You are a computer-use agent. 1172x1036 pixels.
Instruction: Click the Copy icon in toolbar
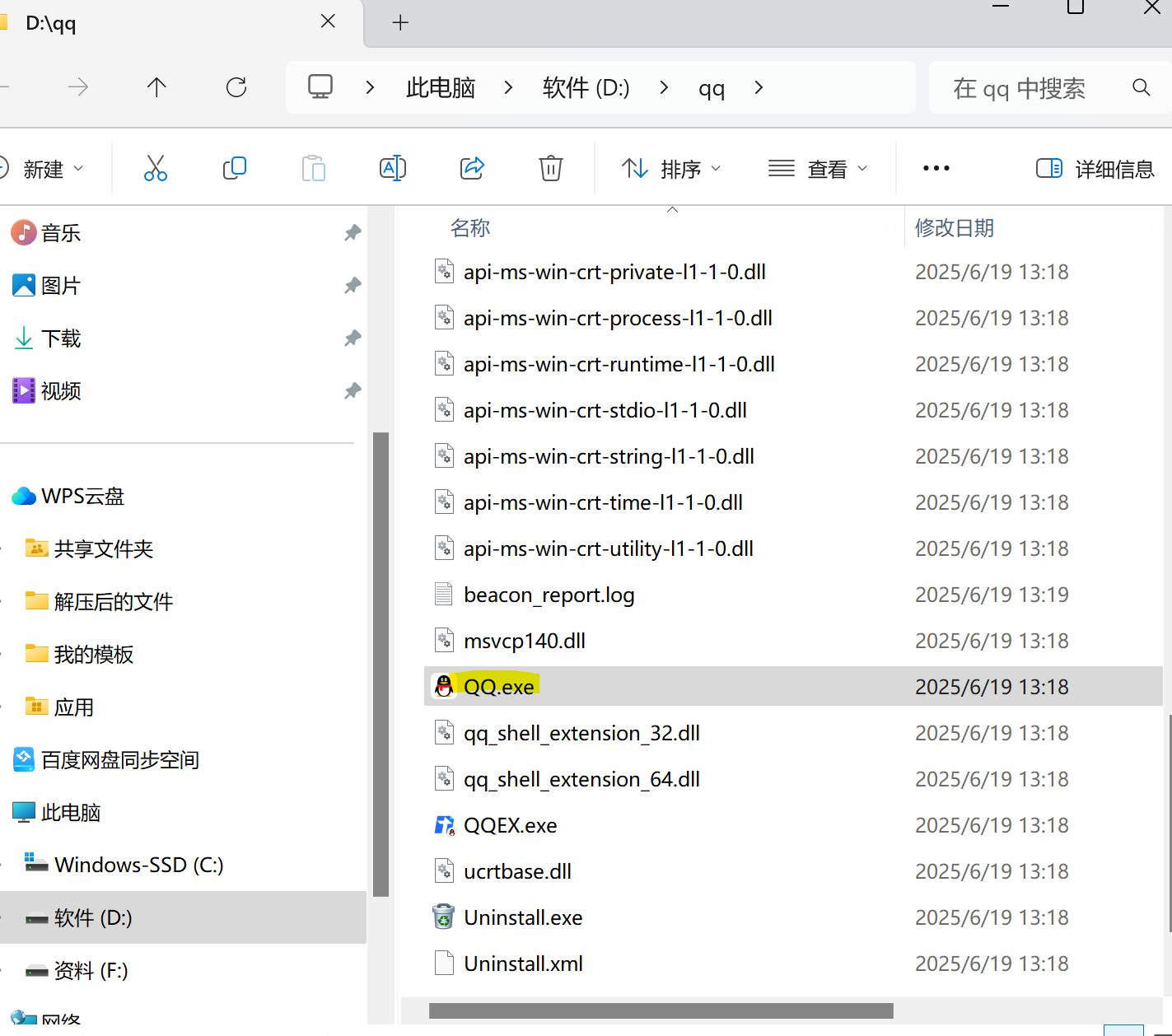point(235,168)
